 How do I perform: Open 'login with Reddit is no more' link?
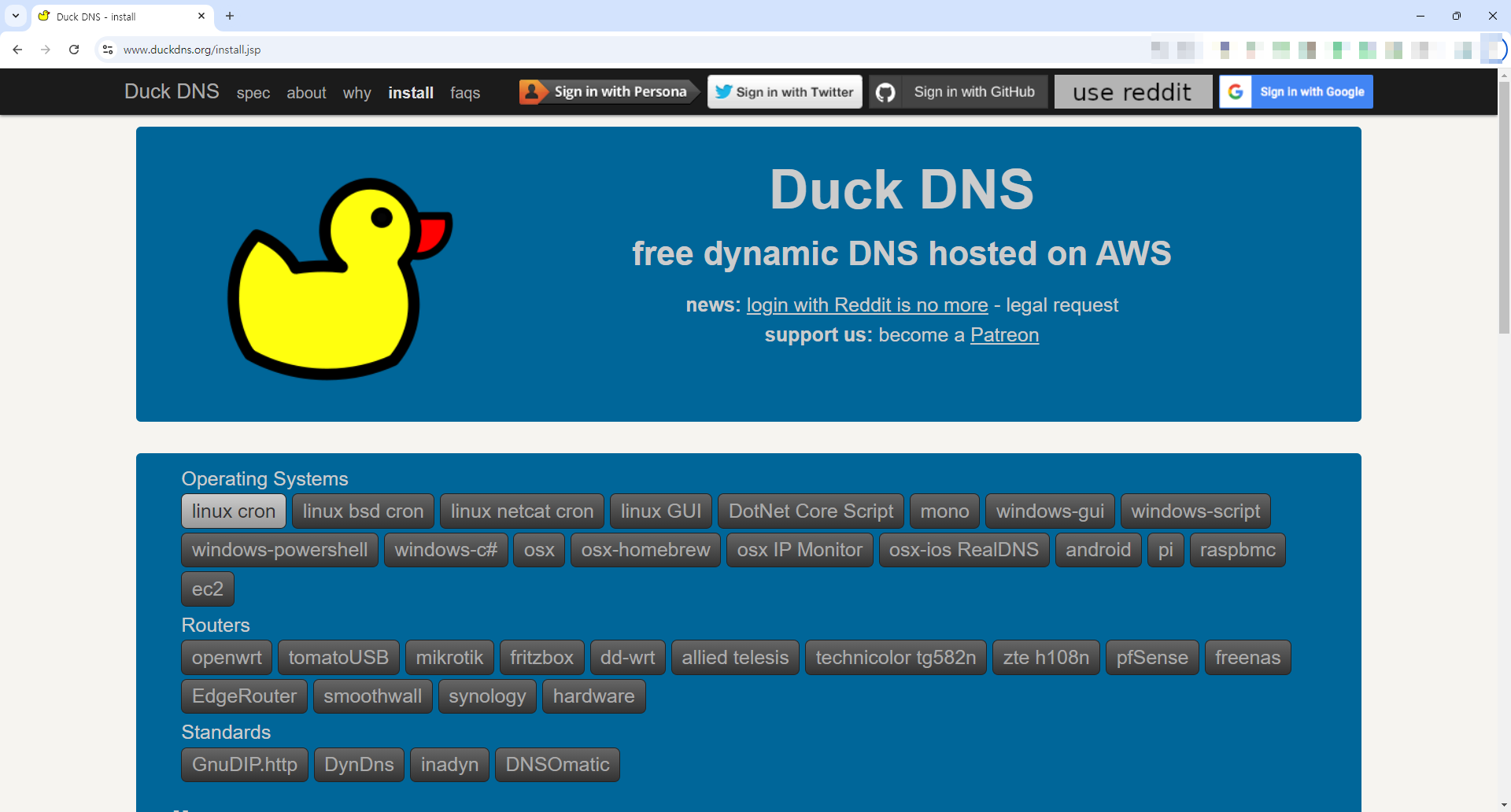867,305
